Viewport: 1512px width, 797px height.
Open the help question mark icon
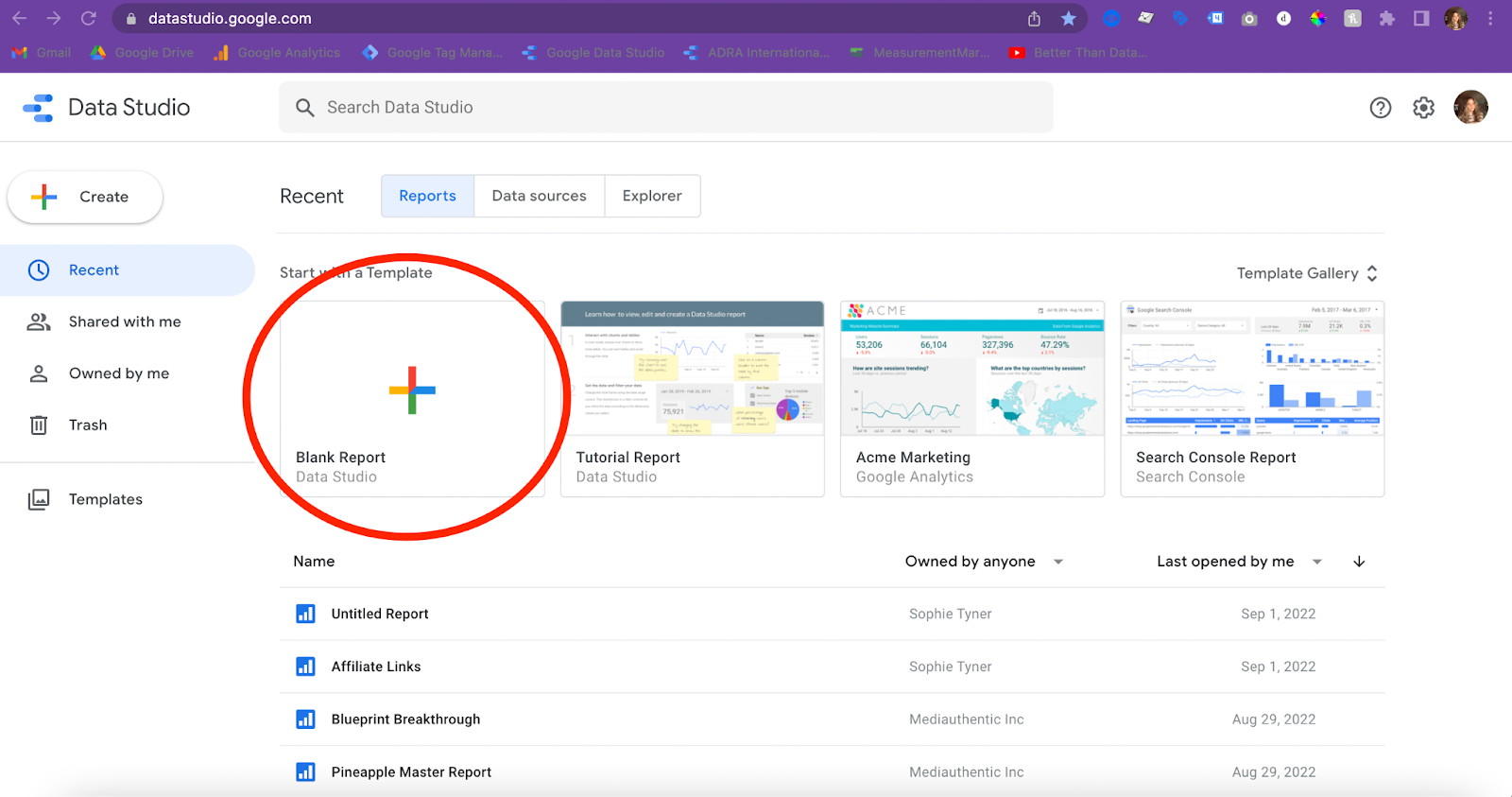coord(1381,108)
